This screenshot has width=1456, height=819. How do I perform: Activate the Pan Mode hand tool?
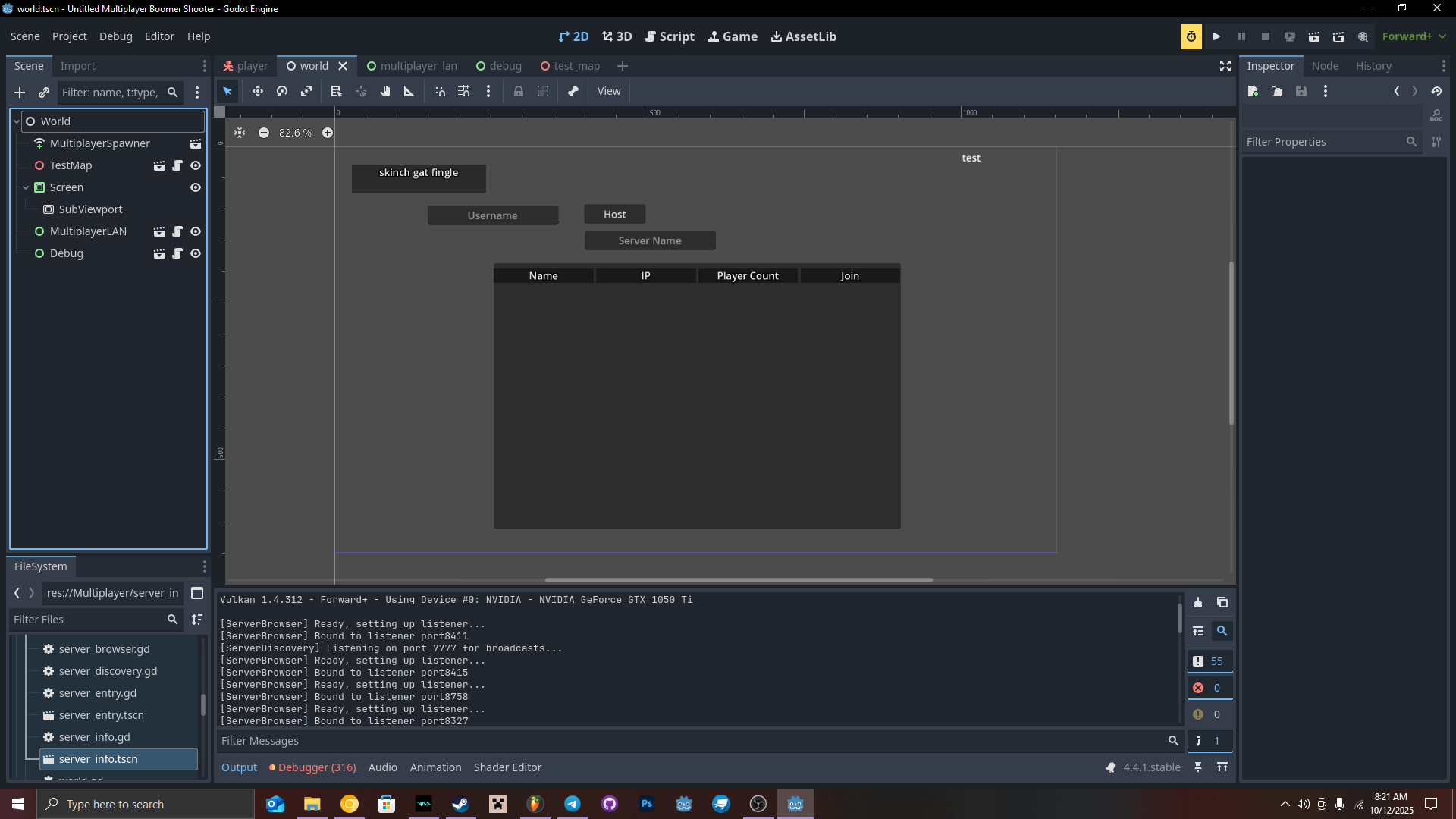point(385,91)
